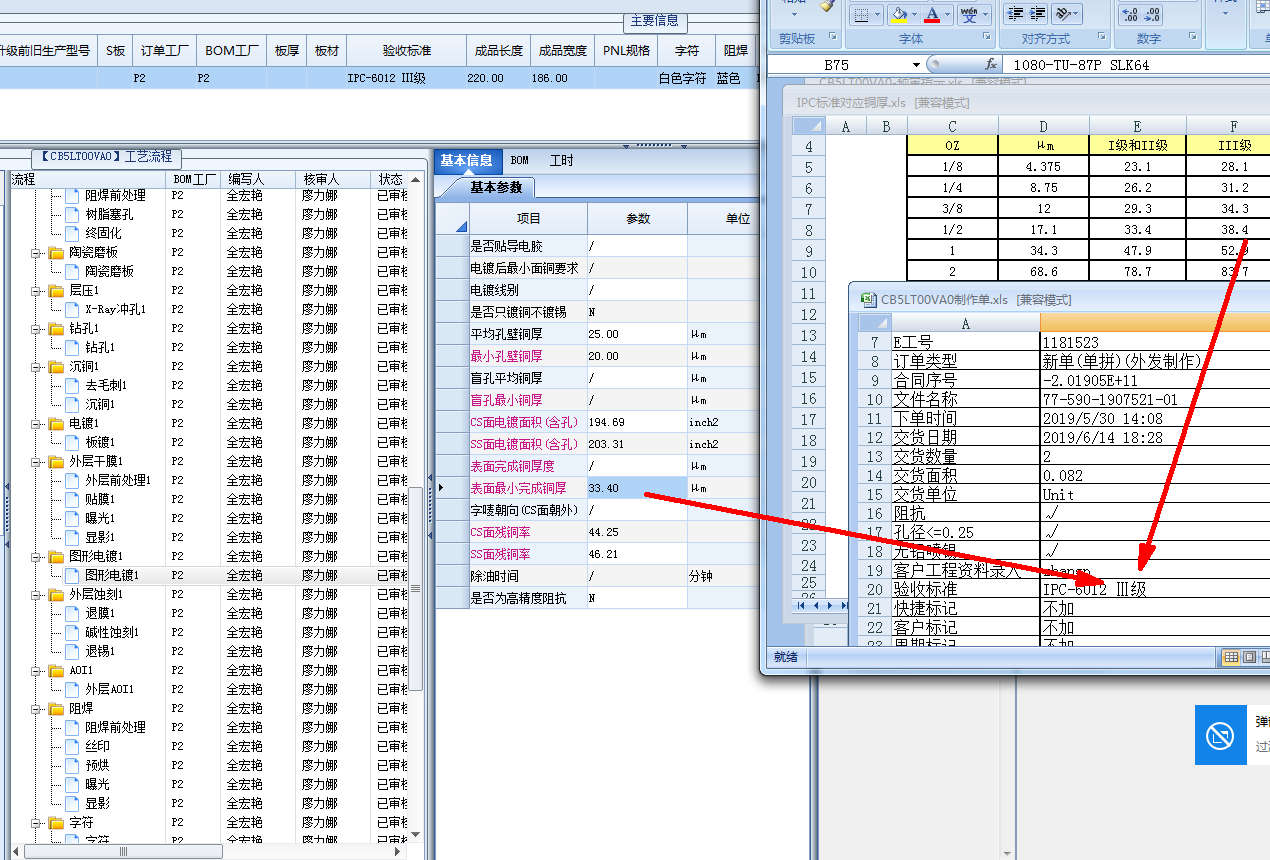Screen dimensions: 1270x860
Task: Click the blue notification icon at bottom right
Action: [1220, 736]
